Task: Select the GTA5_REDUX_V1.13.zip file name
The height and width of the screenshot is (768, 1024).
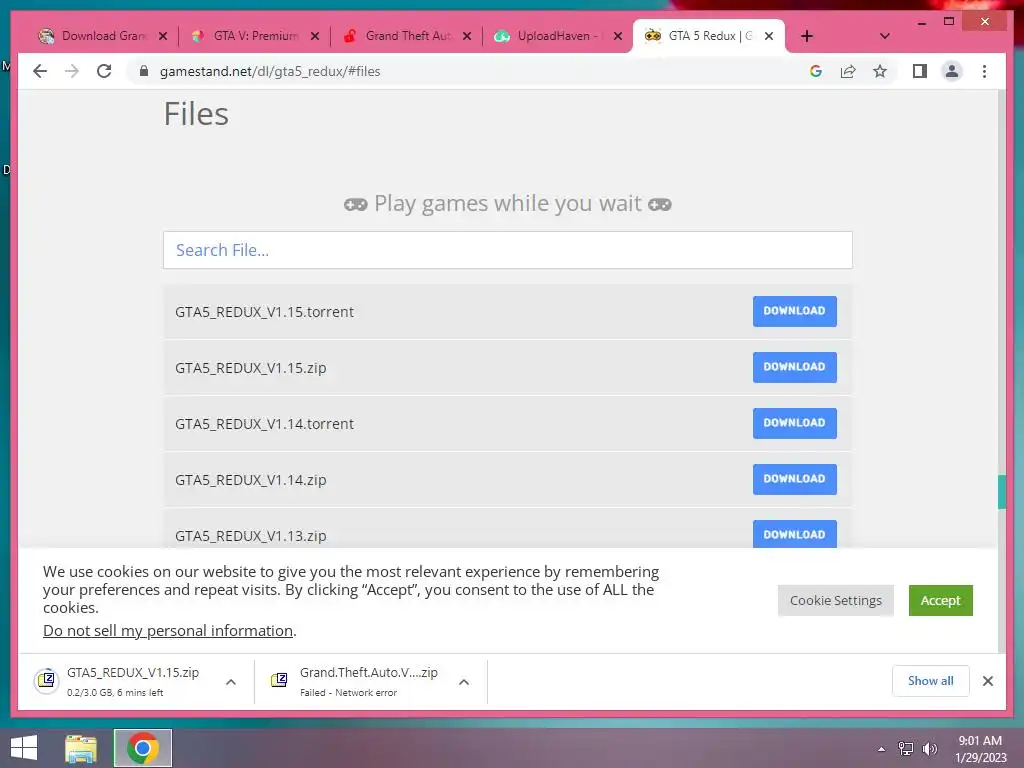Action: pos(251,536)
